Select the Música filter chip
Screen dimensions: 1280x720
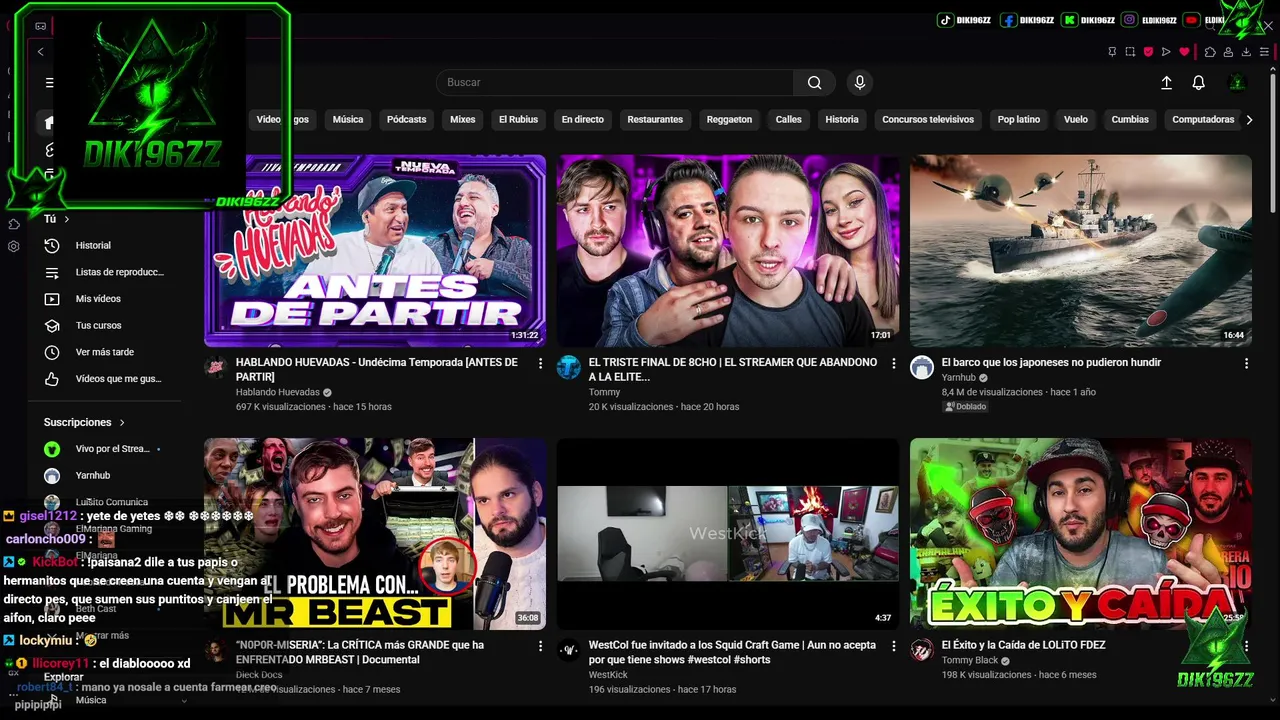click(x=348, y=120)
